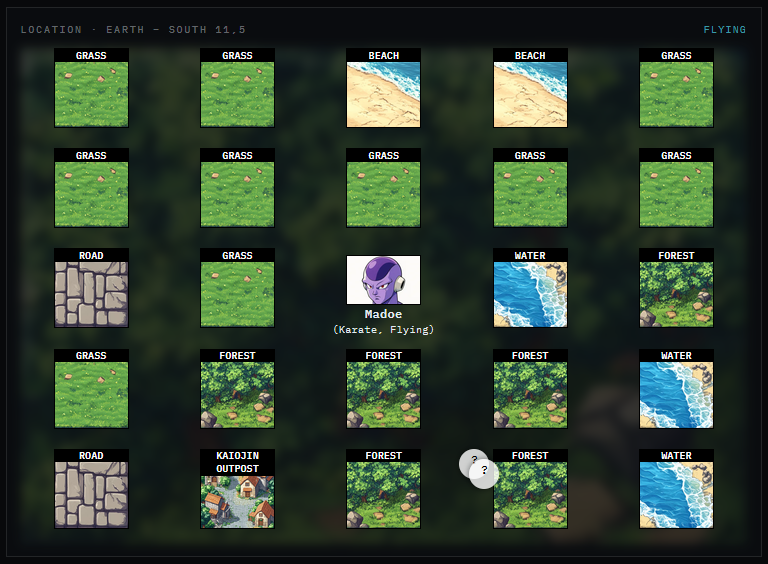Click the FLYING status label

(724, 29)
